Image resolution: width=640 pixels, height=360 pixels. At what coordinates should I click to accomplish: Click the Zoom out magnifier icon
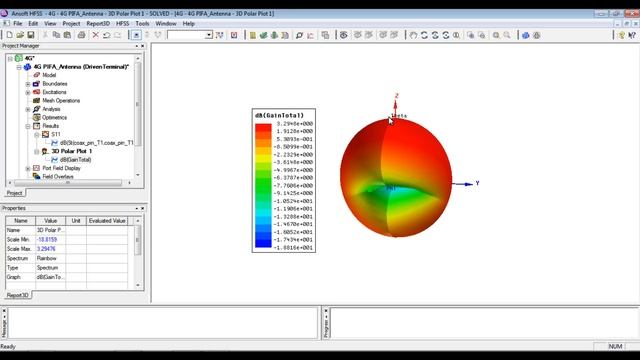point(507,36)
